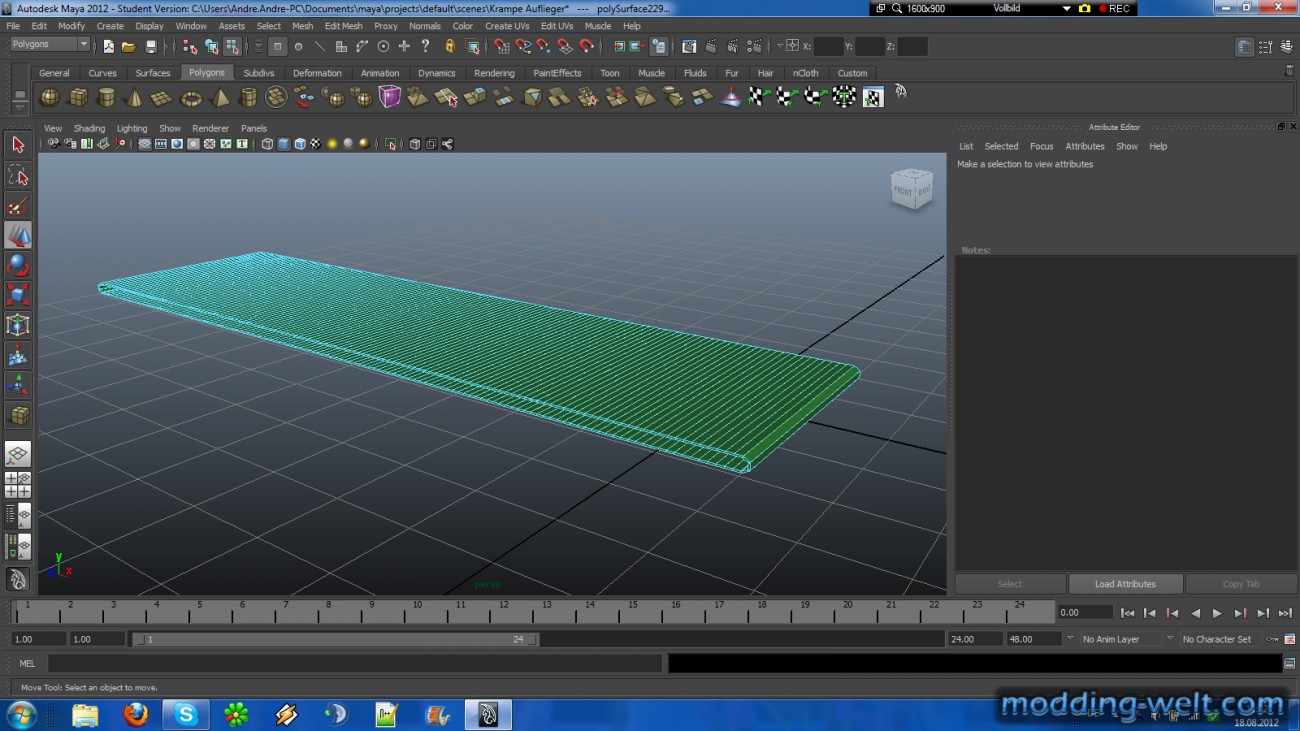Activate the Paint Selection tool

click(18, 206)
